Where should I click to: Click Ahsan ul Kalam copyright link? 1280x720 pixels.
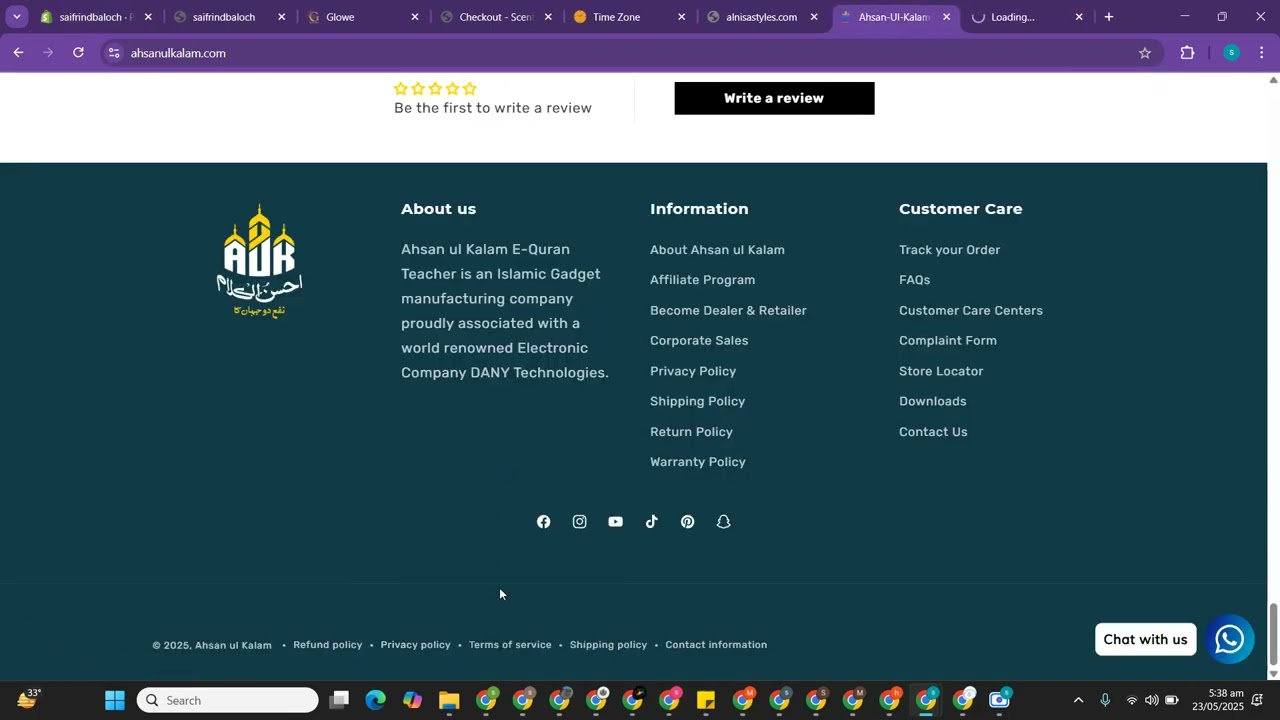point(233,646)
